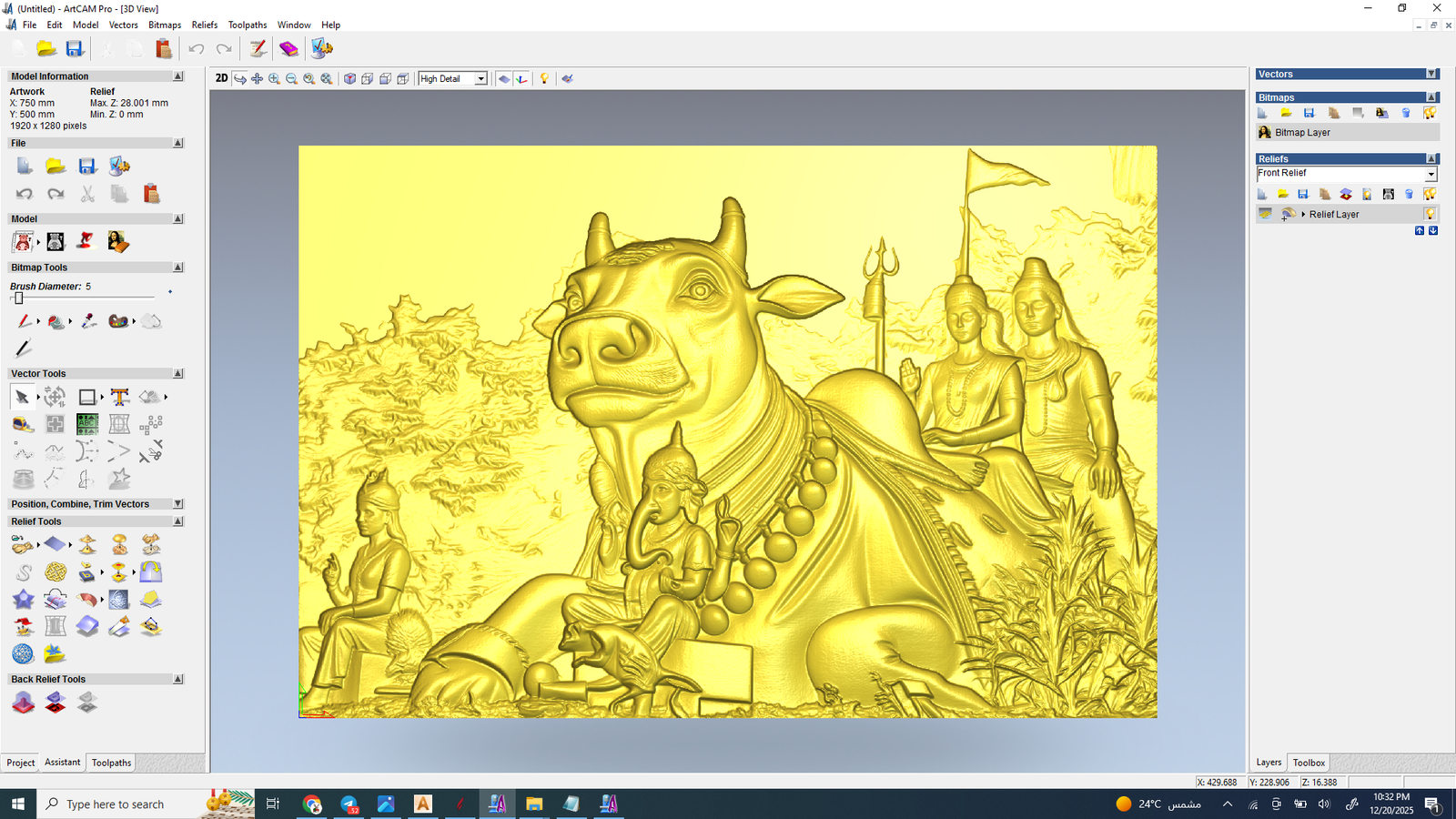Viewport: 1456px width, 819px height.
Task: Toggle all bitmap layers visibility bulbs
Action: [1430, 113]
